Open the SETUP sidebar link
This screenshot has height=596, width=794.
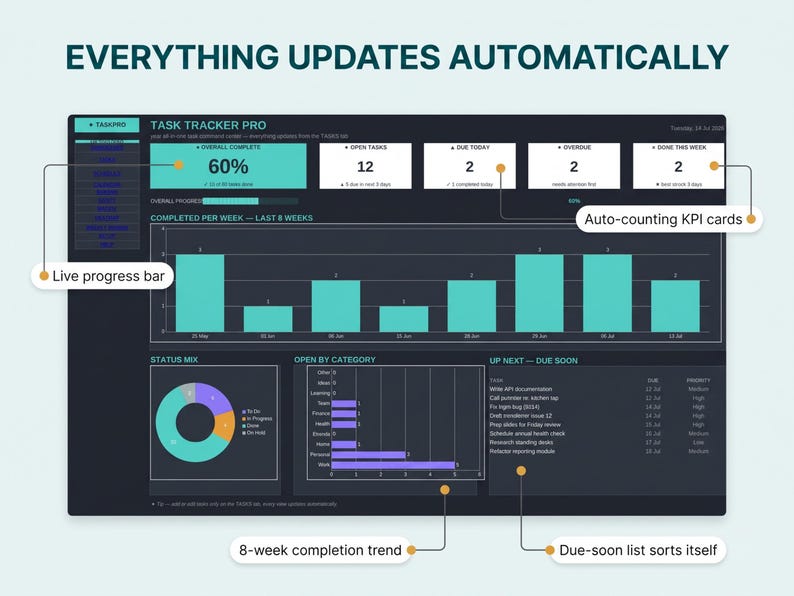(x=107, y=236)
